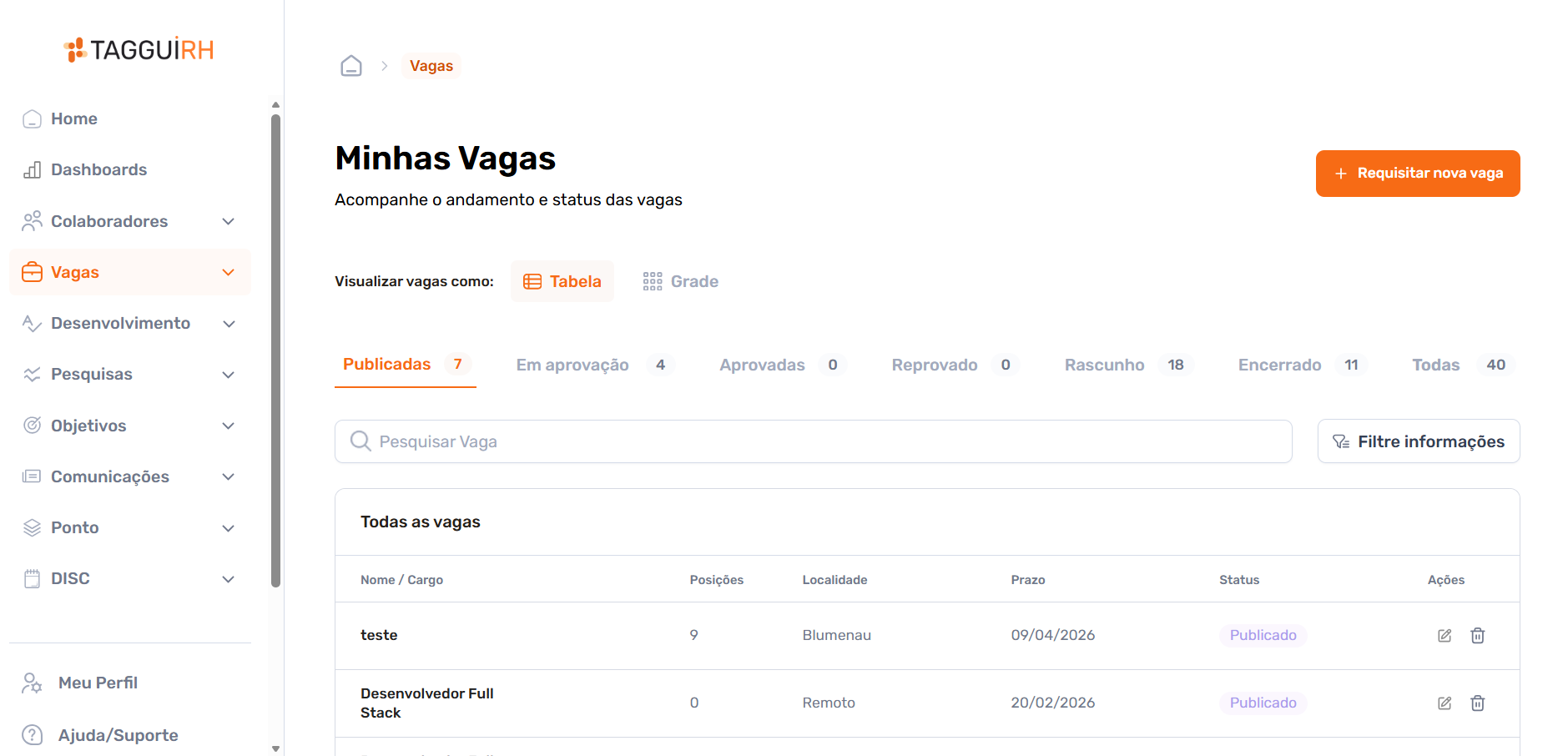Viewport: 1568px width, 756px height.
Task: Collapse the Vagas menu chevron
Action: pyautogui.click(x=229, y=272)
